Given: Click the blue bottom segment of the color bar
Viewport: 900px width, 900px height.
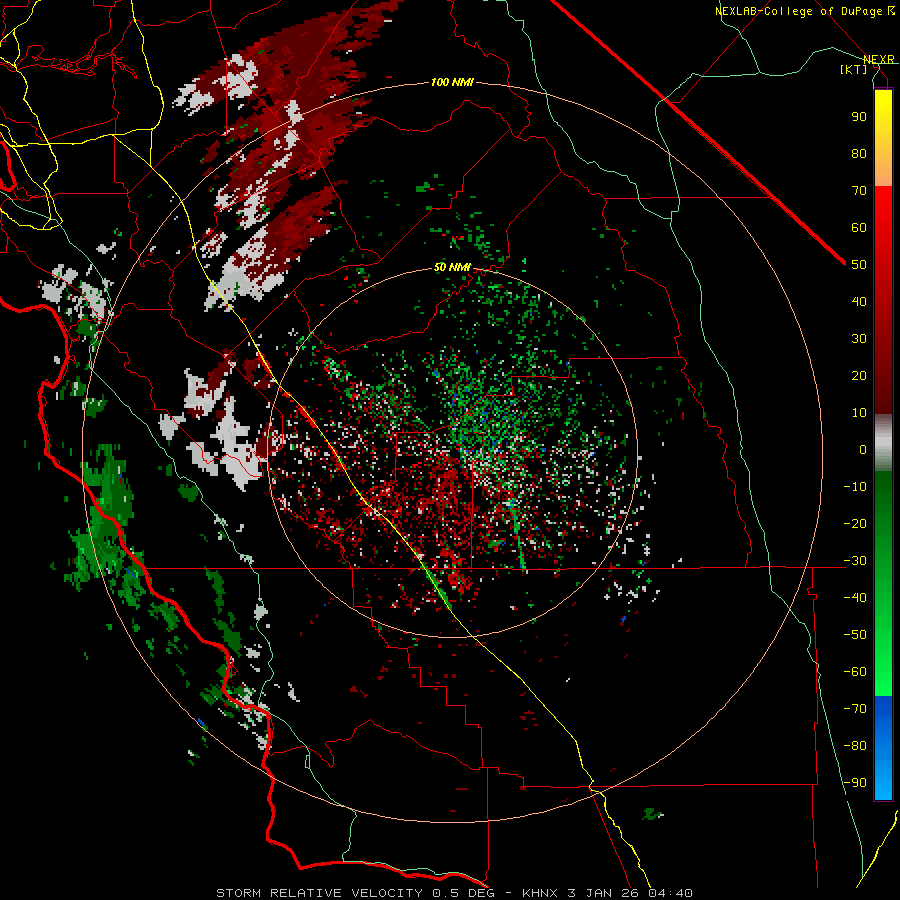Looking at the screenshot, I should click(x=883, y=748).
